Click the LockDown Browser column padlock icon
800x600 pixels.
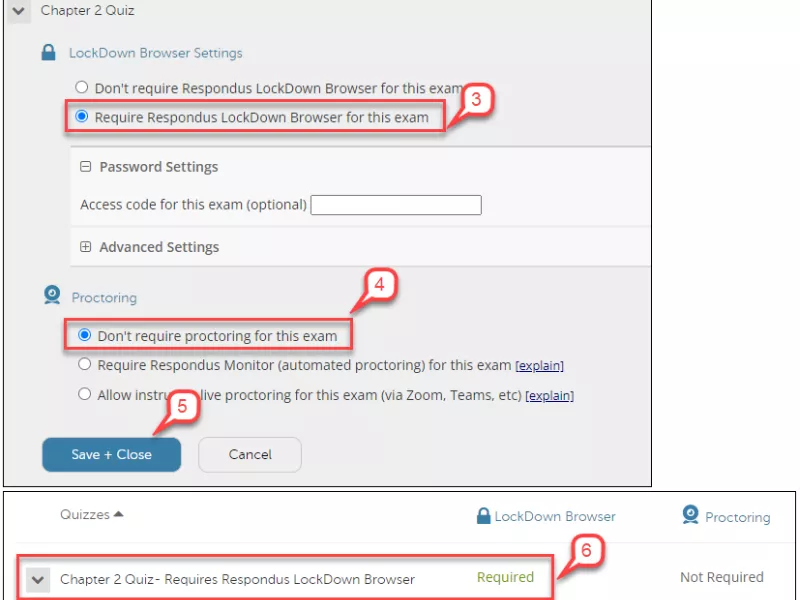[x=483, y=515]
